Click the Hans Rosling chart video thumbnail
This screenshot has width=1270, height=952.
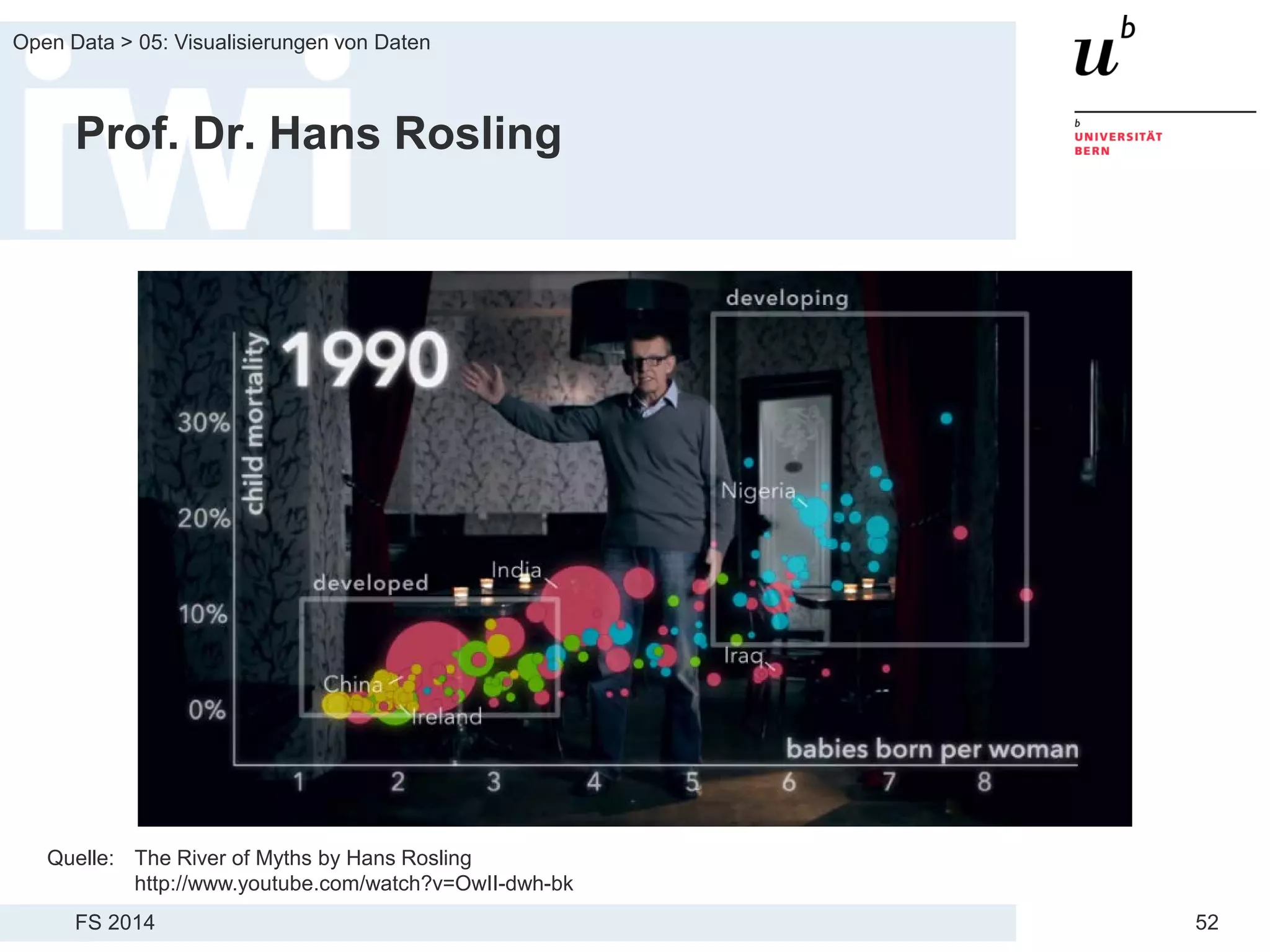[x=634, y=549]
